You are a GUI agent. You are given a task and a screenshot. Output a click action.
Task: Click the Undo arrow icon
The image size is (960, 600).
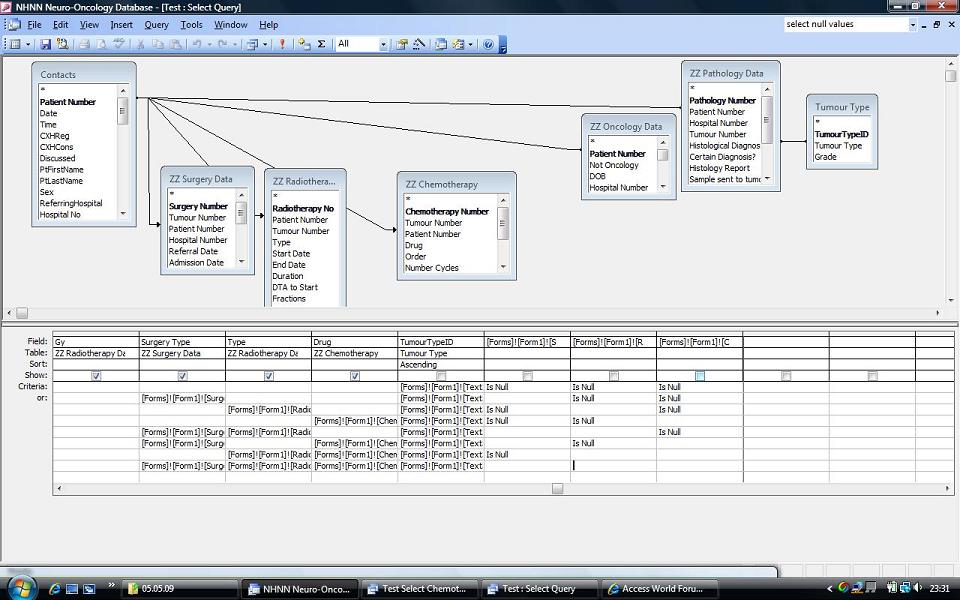pos(197,44)
